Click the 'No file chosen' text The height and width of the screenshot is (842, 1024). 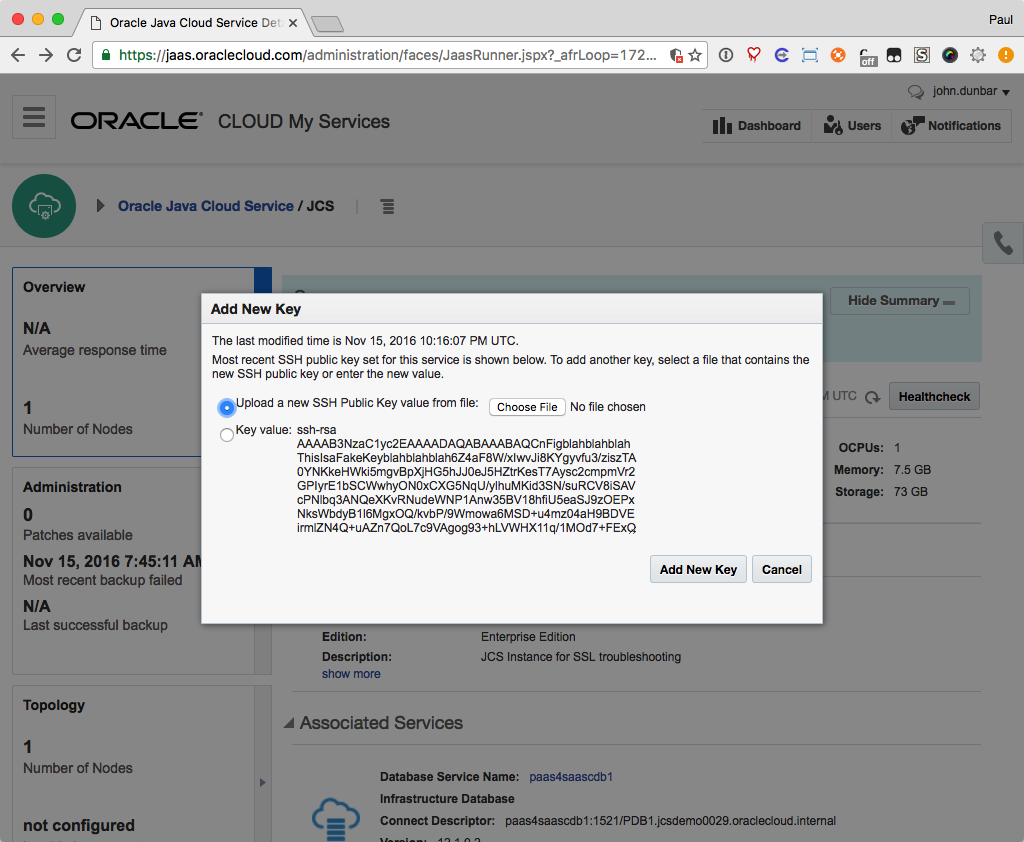[x=607, y=407]
